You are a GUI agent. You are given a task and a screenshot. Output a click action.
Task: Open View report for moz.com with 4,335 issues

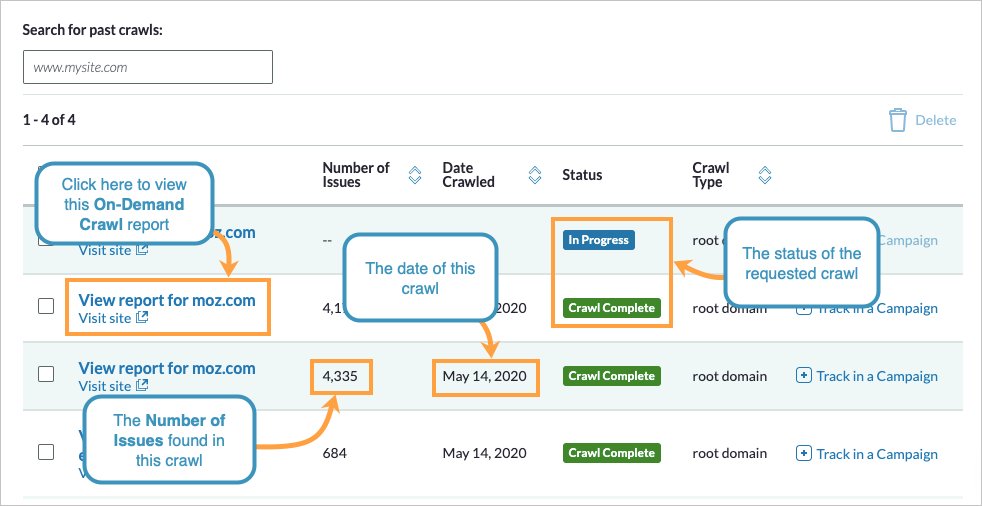click(x=167, y=368)
